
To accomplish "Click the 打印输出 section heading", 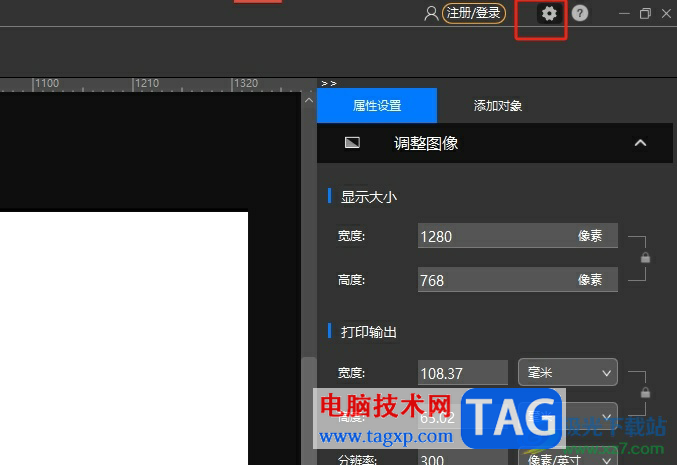I will coord(368,332).
